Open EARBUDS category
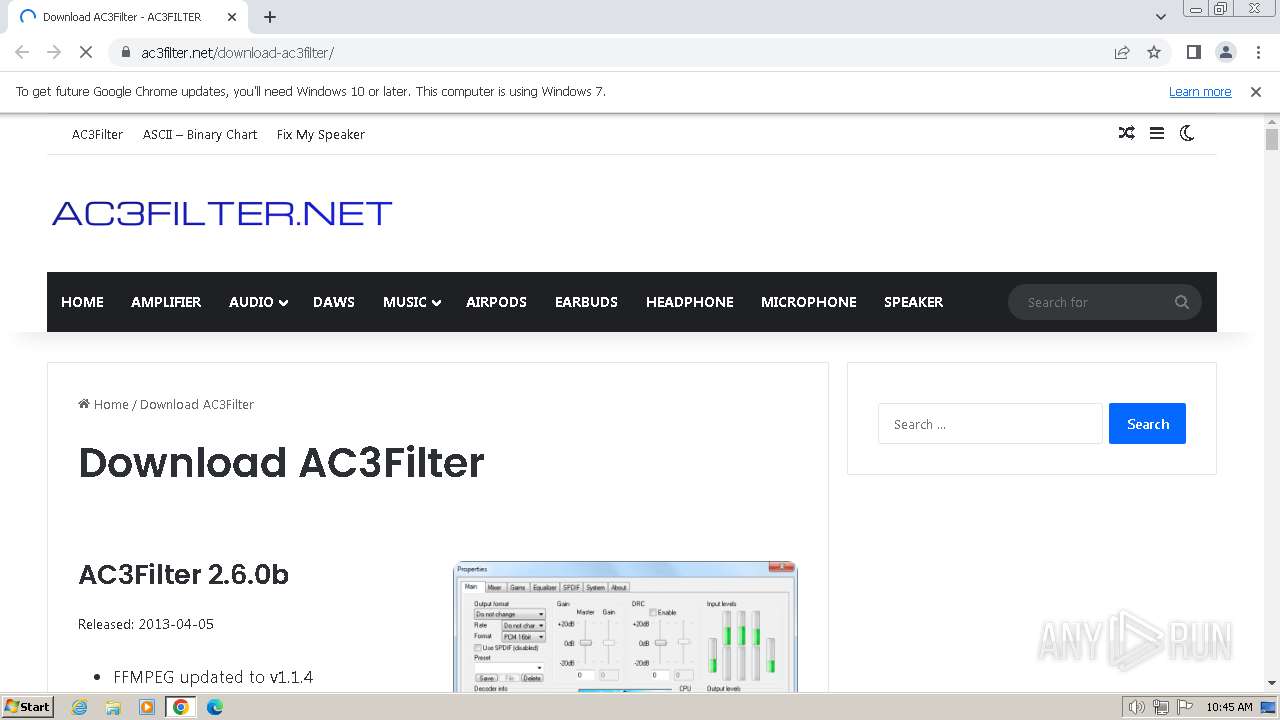Image resolution: width=1280 pixels, height=720 pixels. pos(586,302)
